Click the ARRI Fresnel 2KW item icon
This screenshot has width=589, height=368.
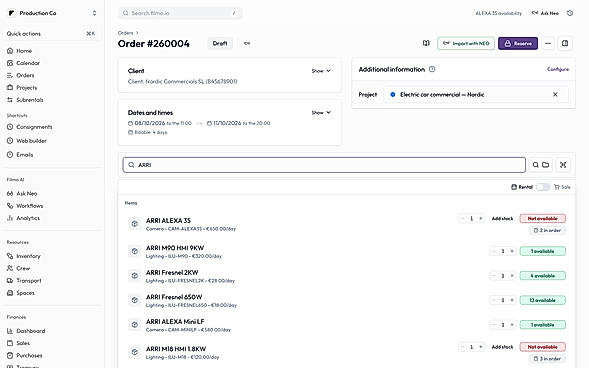point(134,276)
